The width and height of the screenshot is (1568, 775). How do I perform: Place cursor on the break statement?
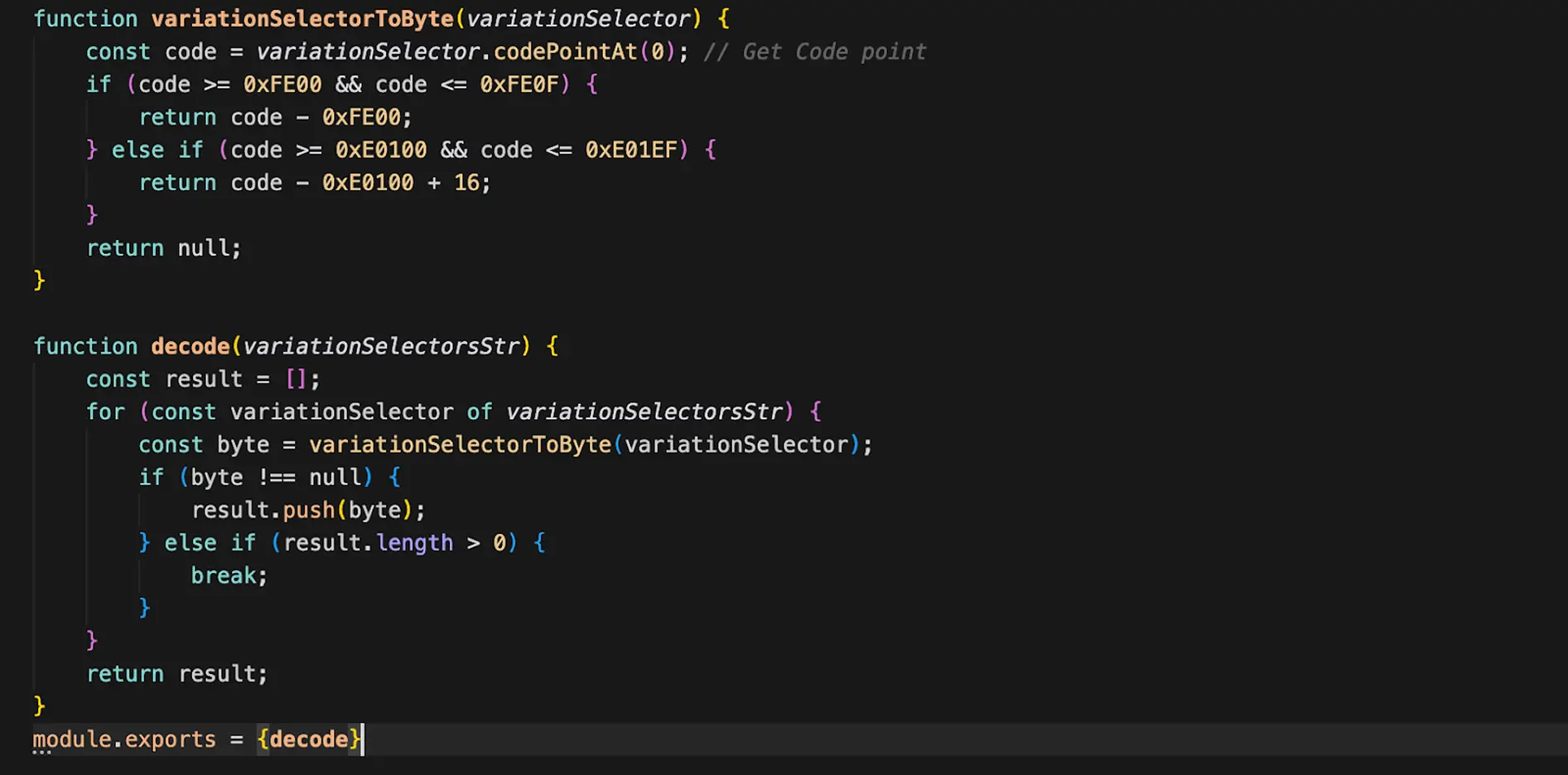[224, 575]
